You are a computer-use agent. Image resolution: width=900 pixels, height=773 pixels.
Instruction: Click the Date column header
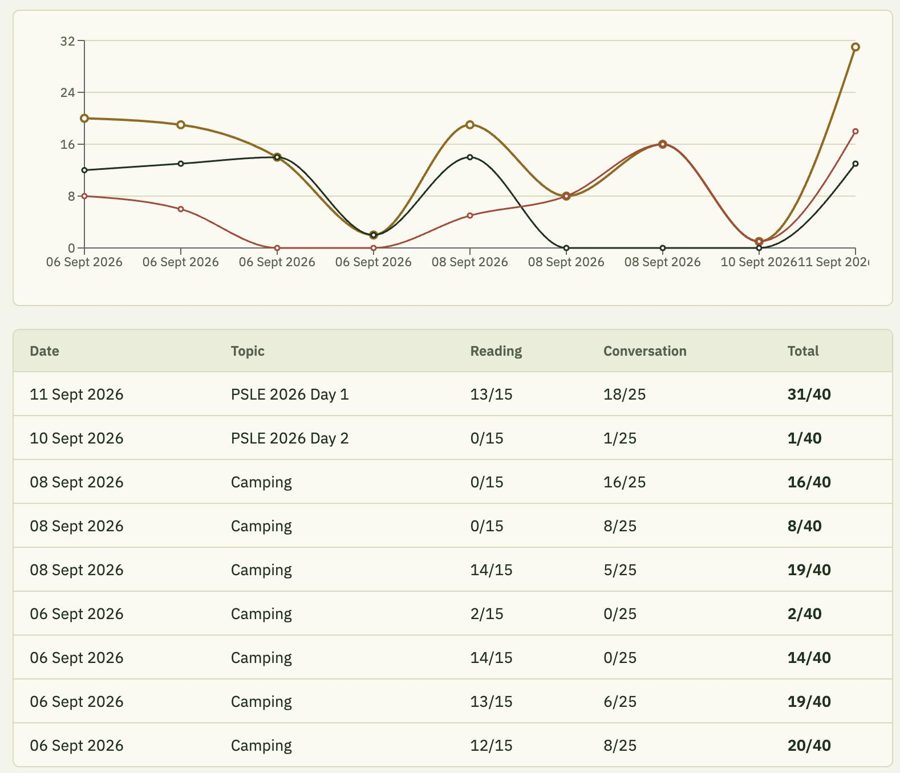(44, 351)
